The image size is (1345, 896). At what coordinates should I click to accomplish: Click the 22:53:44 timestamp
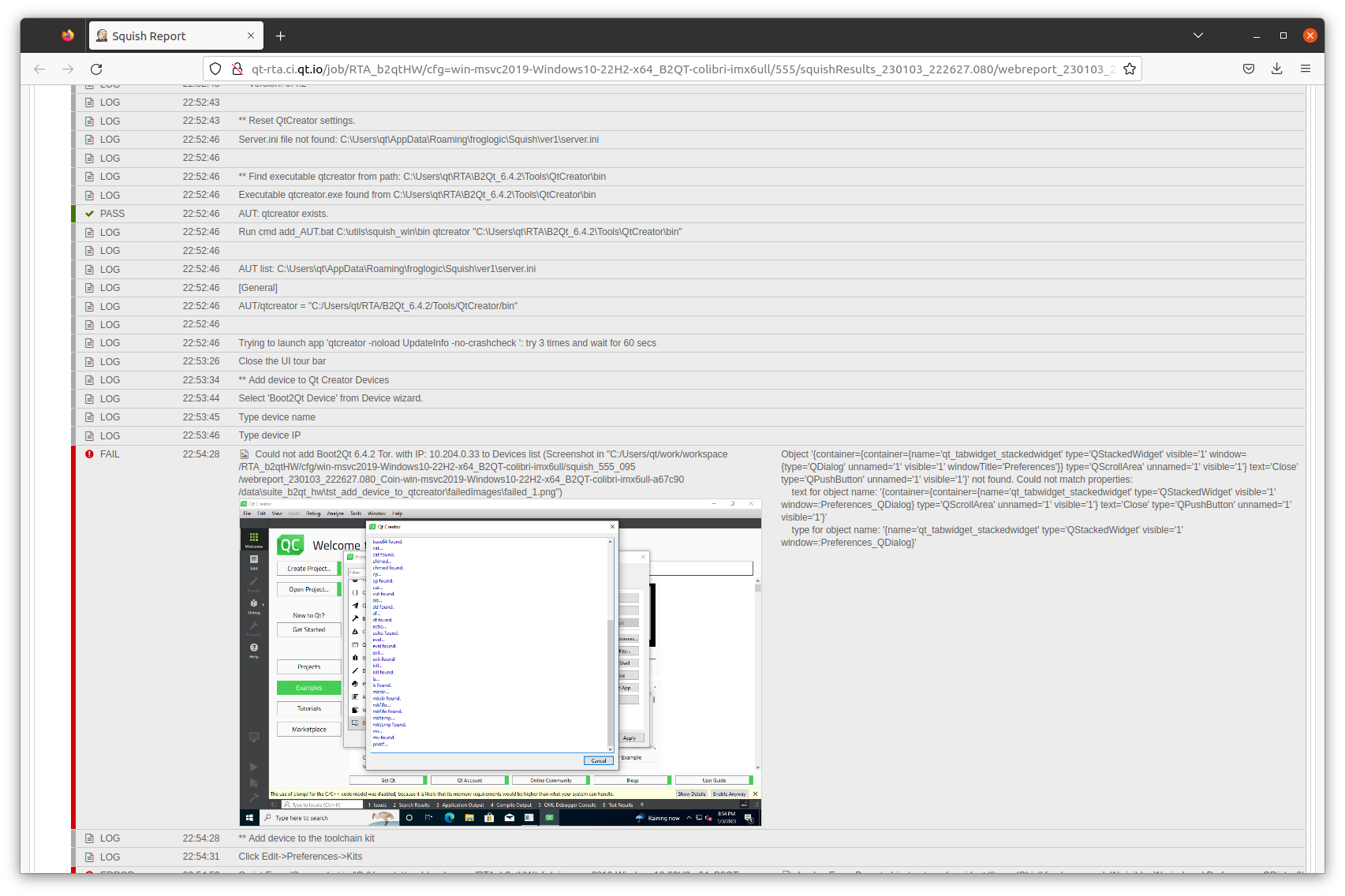pos(201,398)
